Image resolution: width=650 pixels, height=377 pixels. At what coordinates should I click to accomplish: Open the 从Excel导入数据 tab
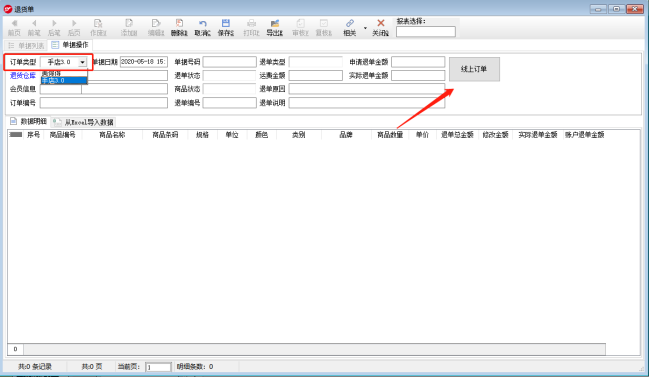coord(83,122)
